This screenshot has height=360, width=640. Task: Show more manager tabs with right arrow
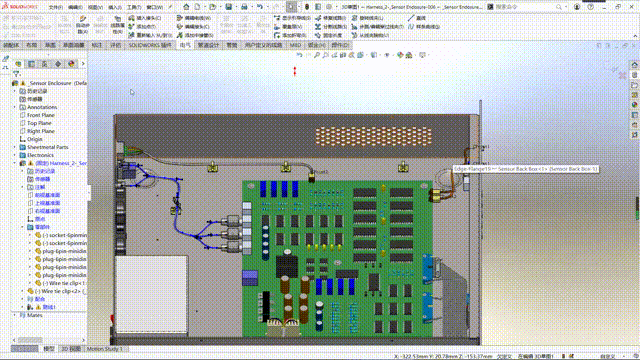pos(83,64)
